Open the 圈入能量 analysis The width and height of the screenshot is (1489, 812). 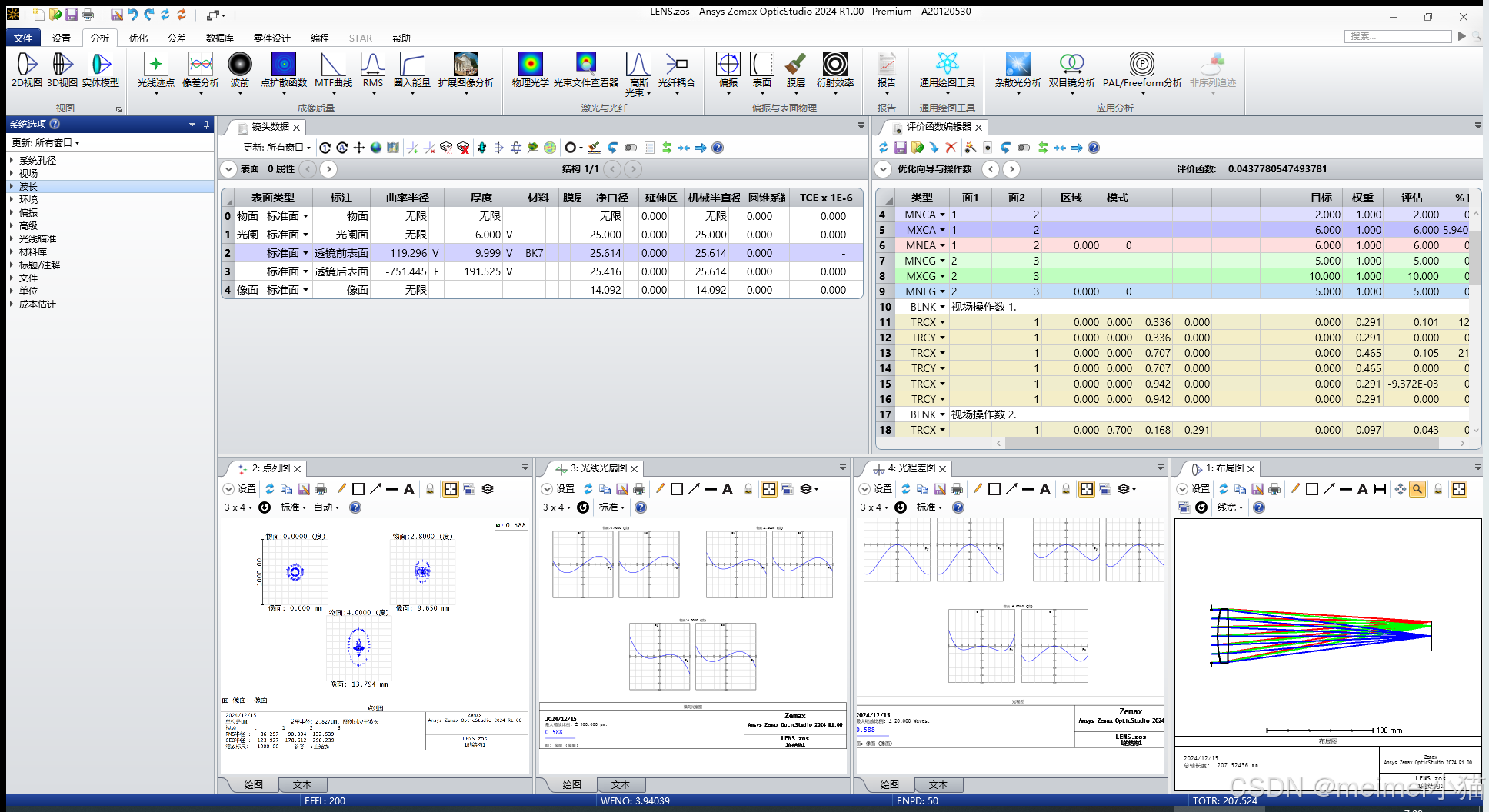(x=412, y=73)
